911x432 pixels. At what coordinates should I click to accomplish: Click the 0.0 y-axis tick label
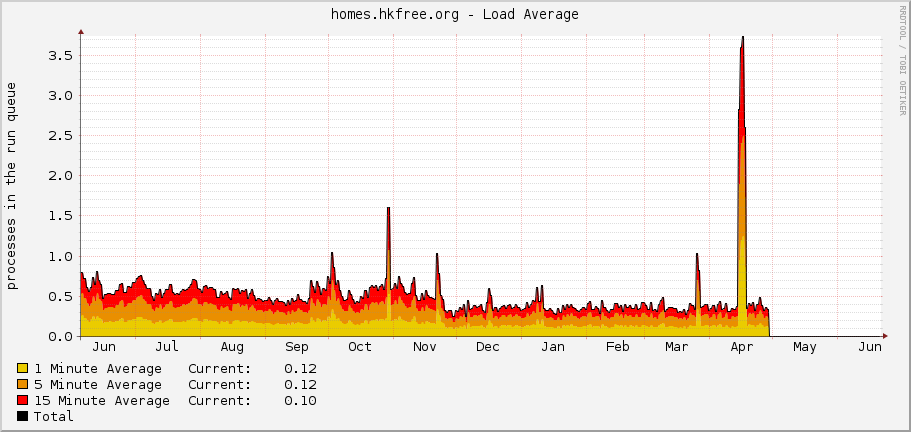coord(60,336)
